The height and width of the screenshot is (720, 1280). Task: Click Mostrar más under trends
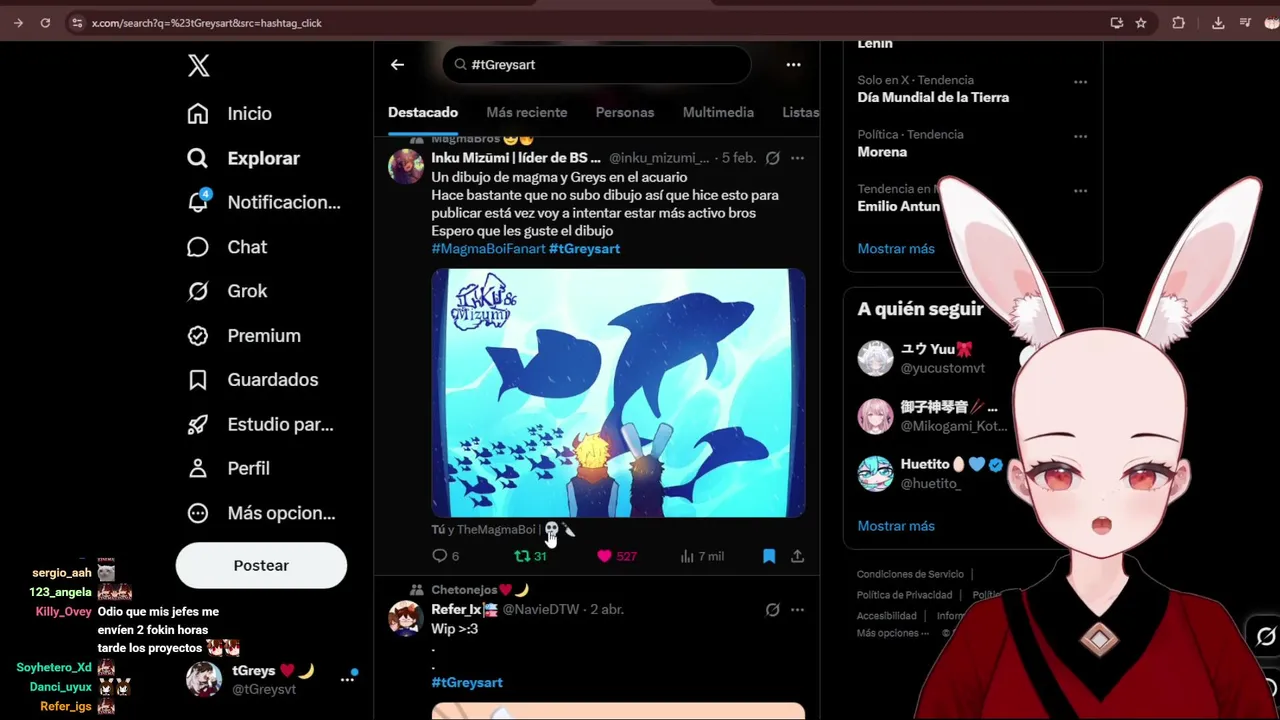[x=896, y=248]
